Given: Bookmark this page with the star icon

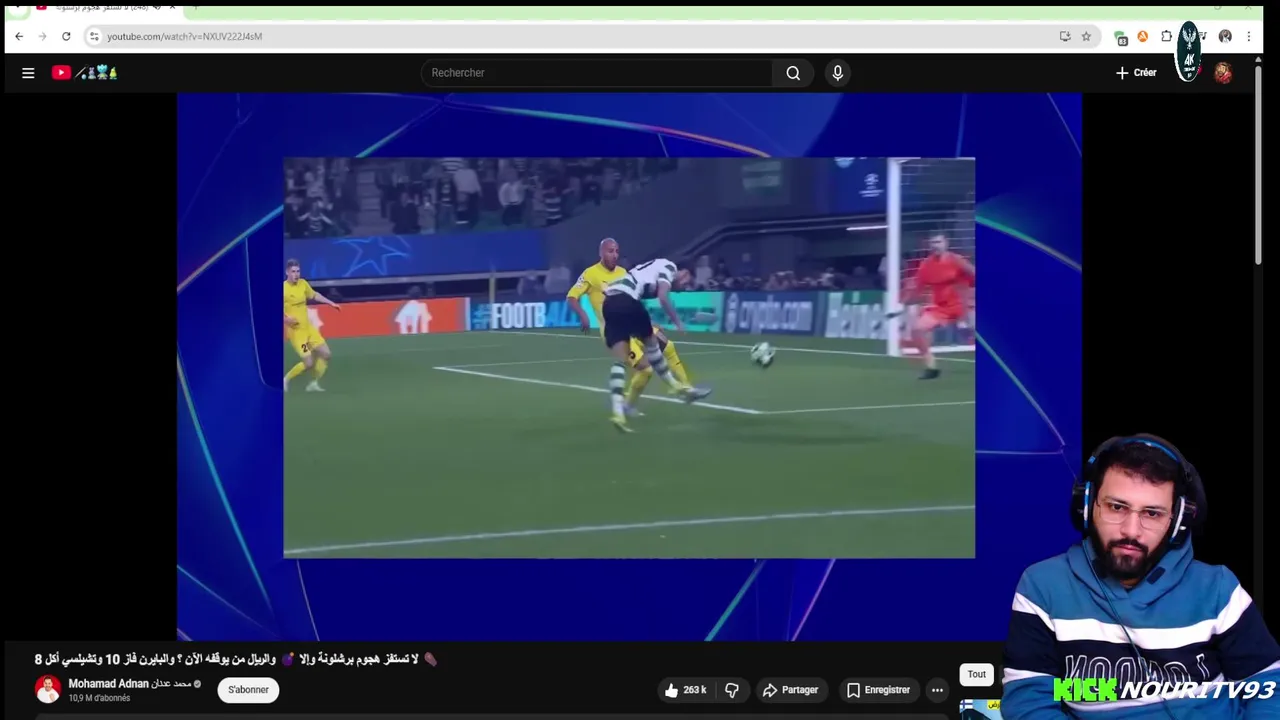Looking at the screenshot, I should [x=1086, y=36].
